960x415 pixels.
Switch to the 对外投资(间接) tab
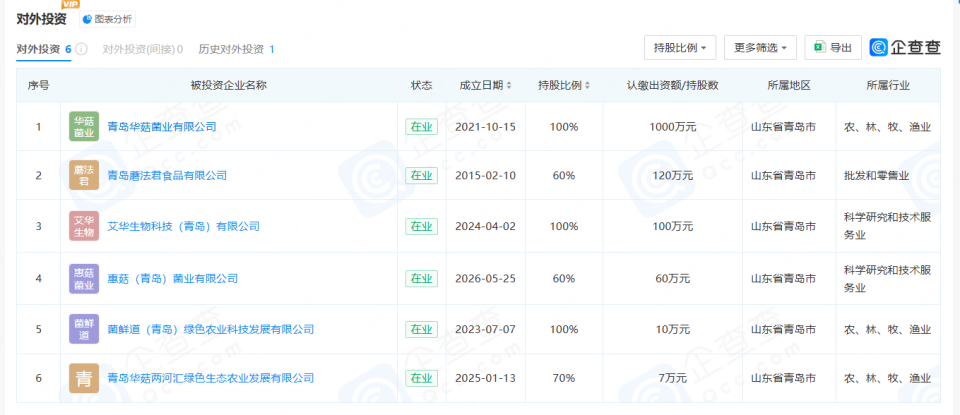tap(143, 49)
